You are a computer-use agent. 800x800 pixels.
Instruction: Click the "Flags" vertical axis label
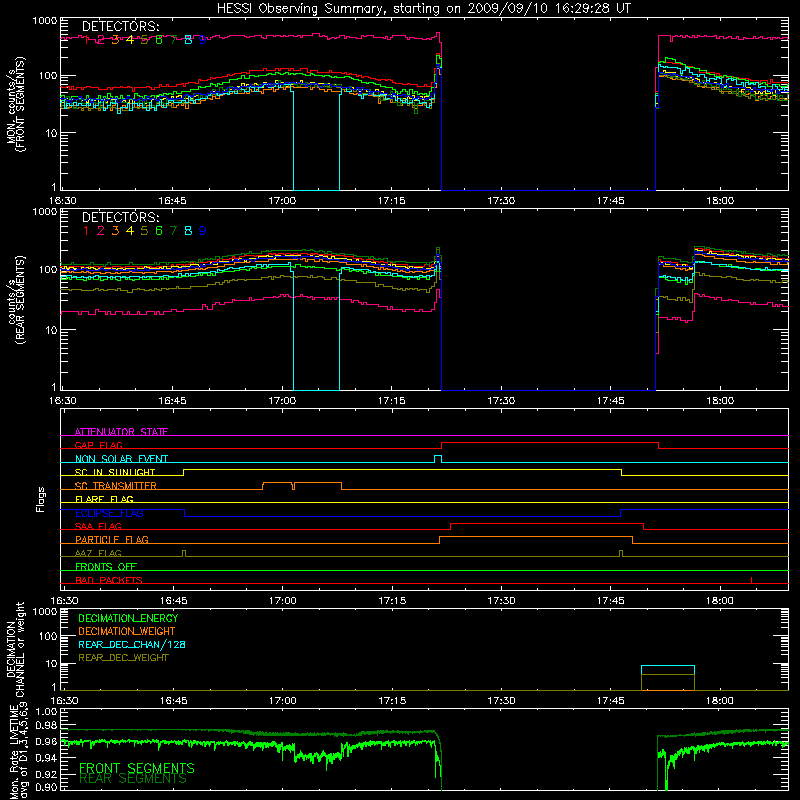click(x=40, y=499)
